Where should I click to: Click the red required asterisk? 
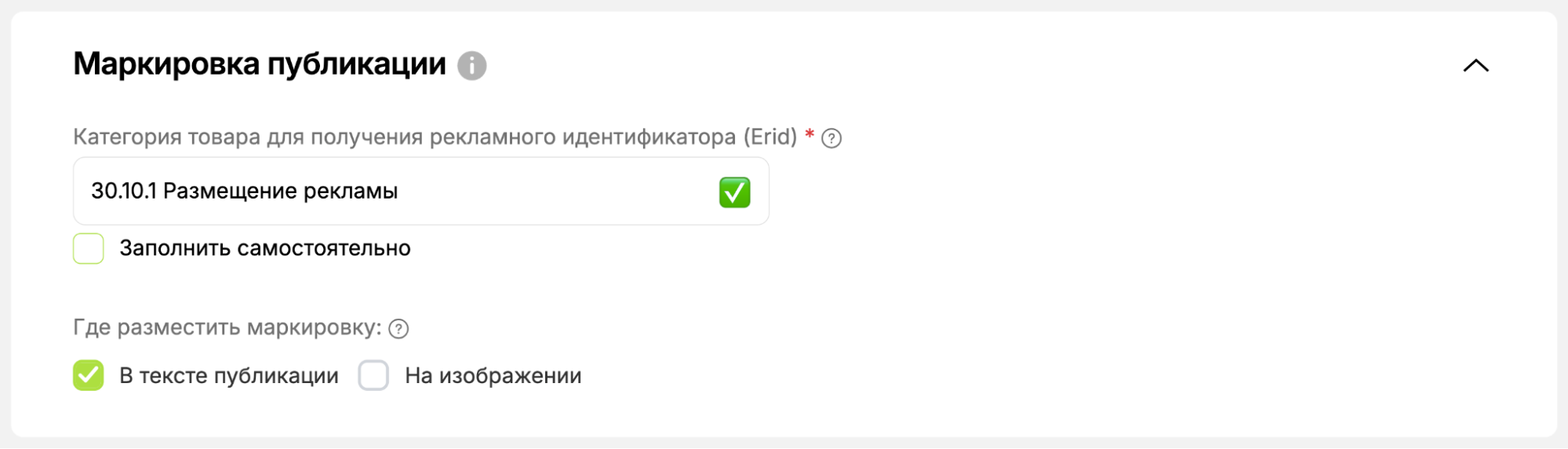point(809,135)
